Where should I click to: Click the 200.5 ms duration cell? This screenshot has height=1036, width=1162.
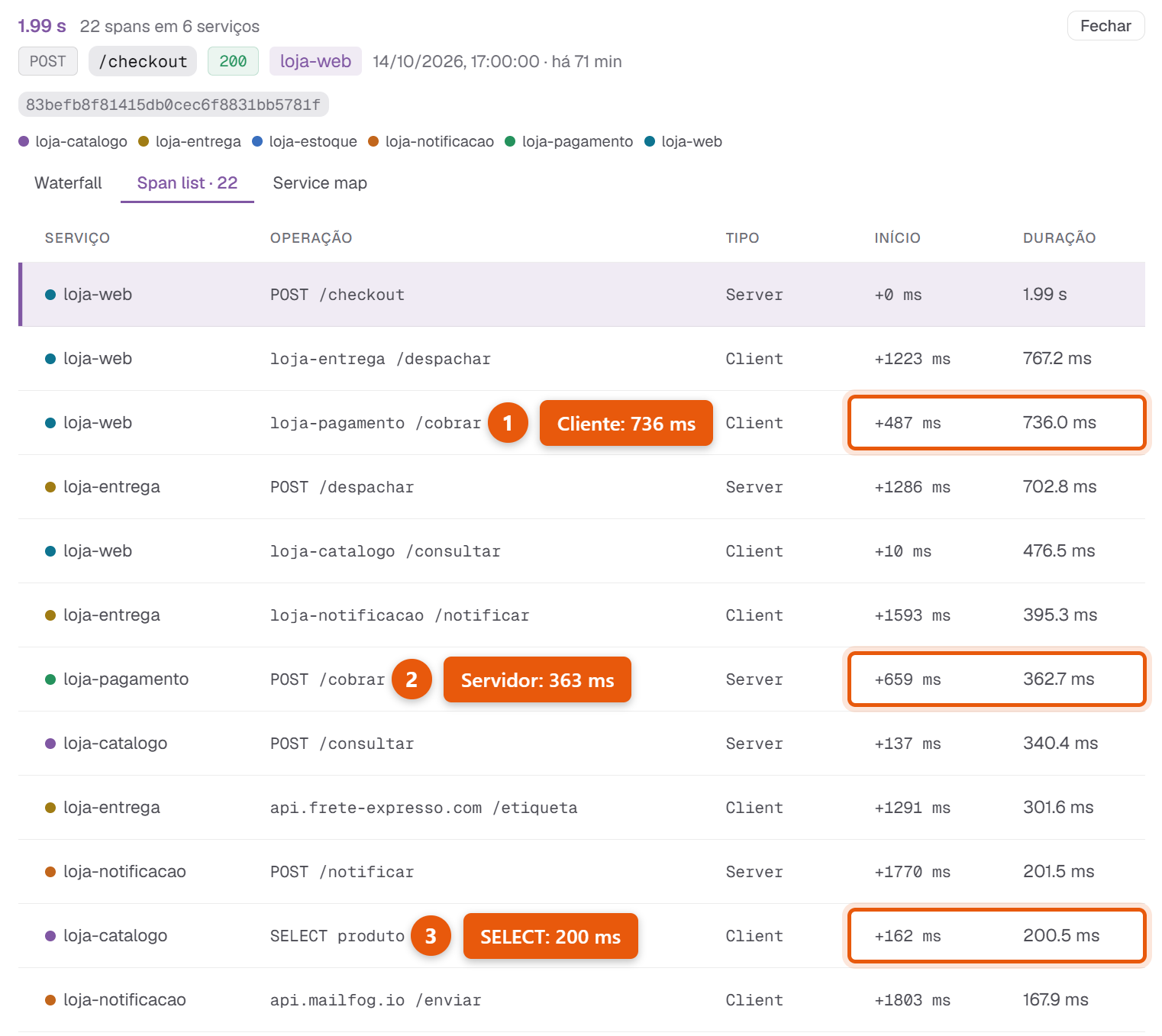pos(1061,936)
